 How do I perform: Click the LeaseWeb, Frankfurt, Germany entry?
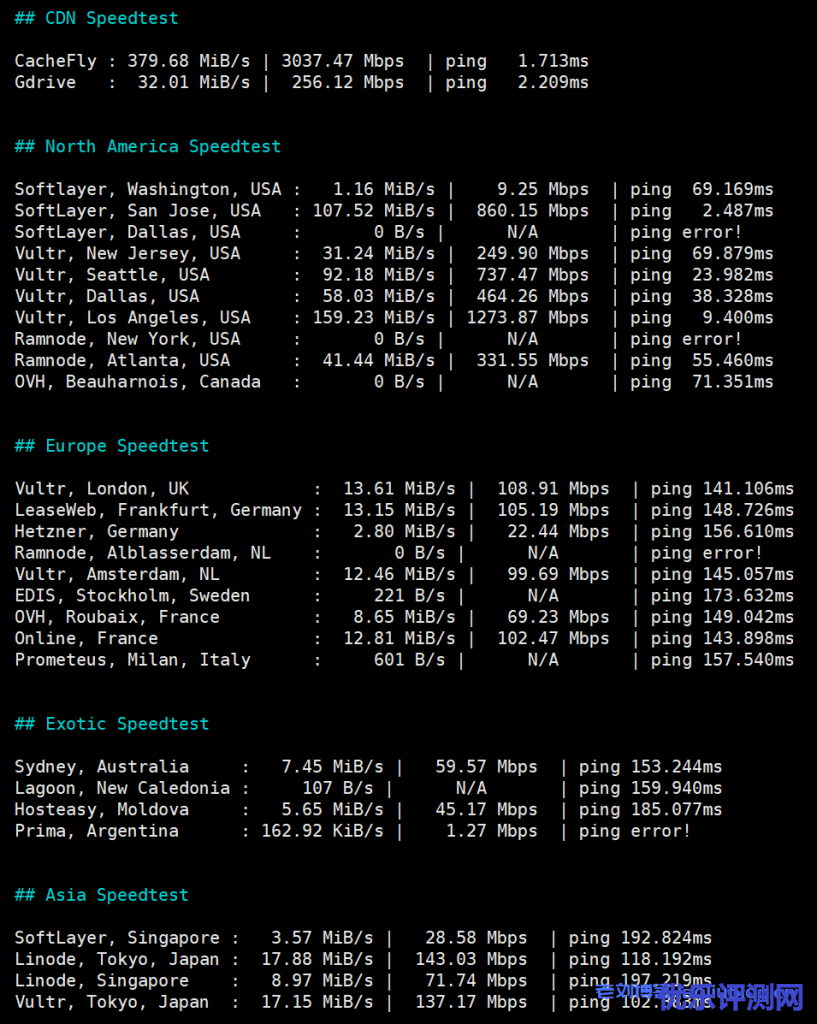pyautogui.click(x=158, y=510)
